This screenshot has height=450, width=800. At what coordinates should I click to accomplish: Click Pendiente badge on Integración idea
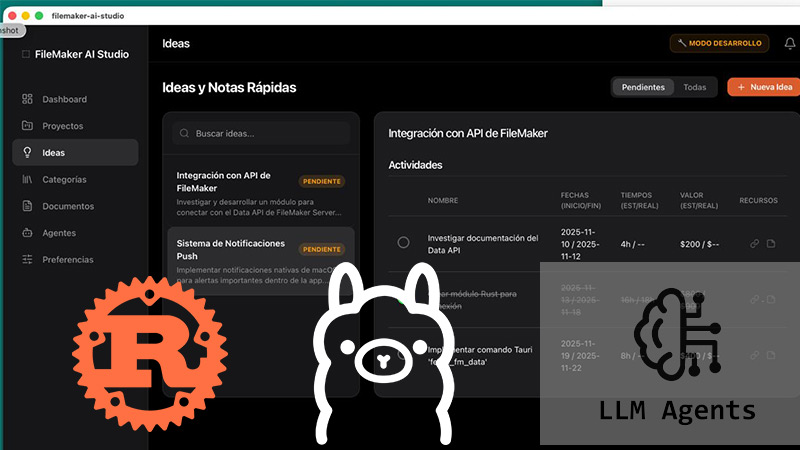[321, 181]
